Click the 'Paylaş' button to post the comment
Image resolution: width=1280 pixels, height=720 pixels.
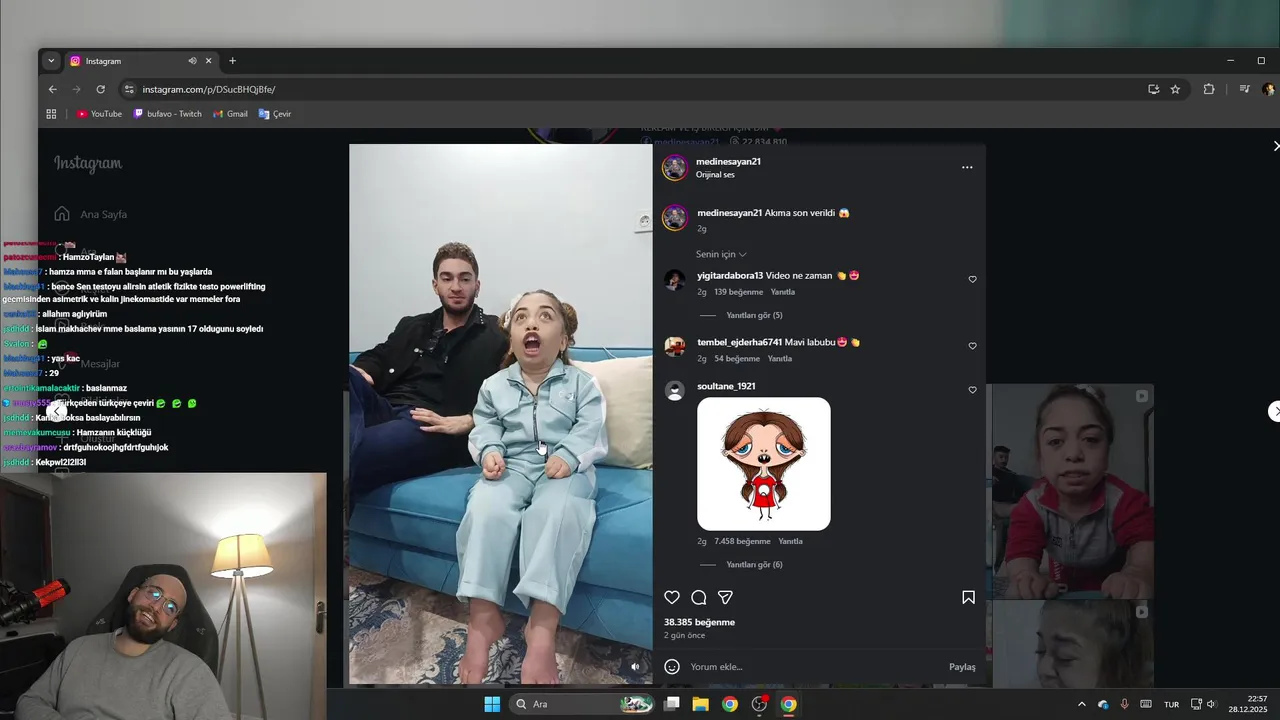tap(962, 667)
